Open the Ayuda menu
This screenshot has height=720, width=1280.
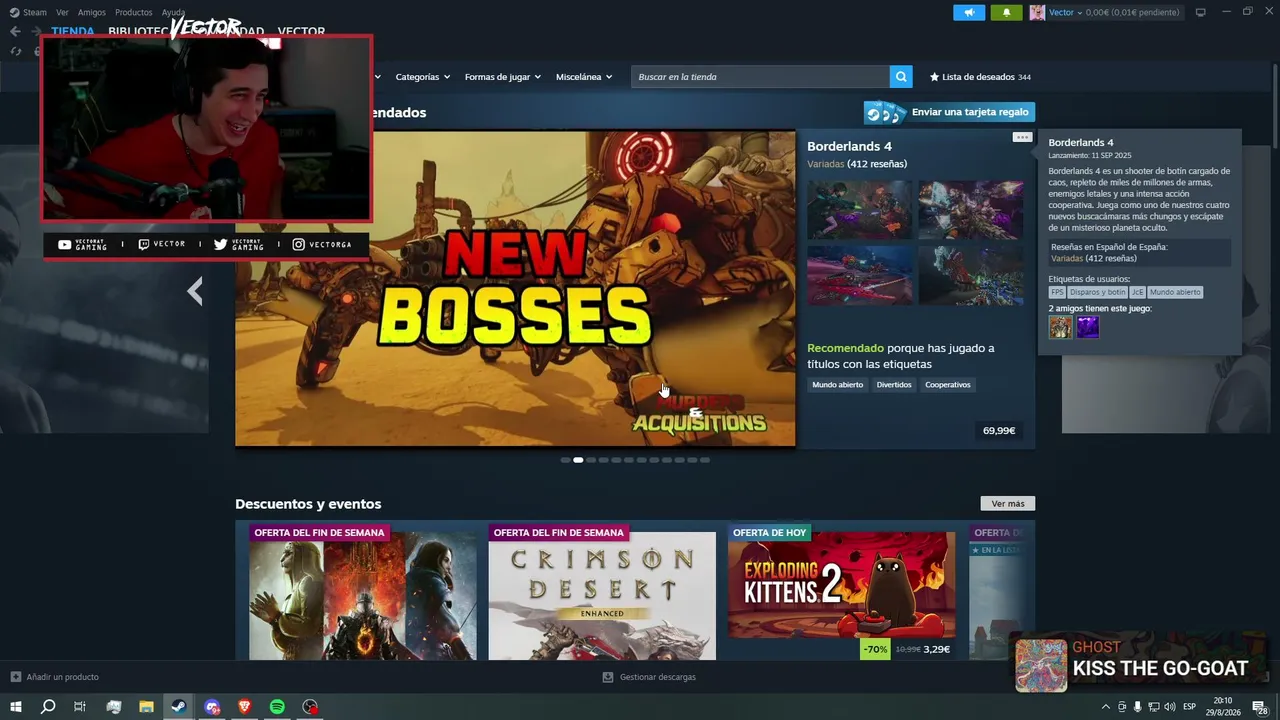[x=173, y=12]
